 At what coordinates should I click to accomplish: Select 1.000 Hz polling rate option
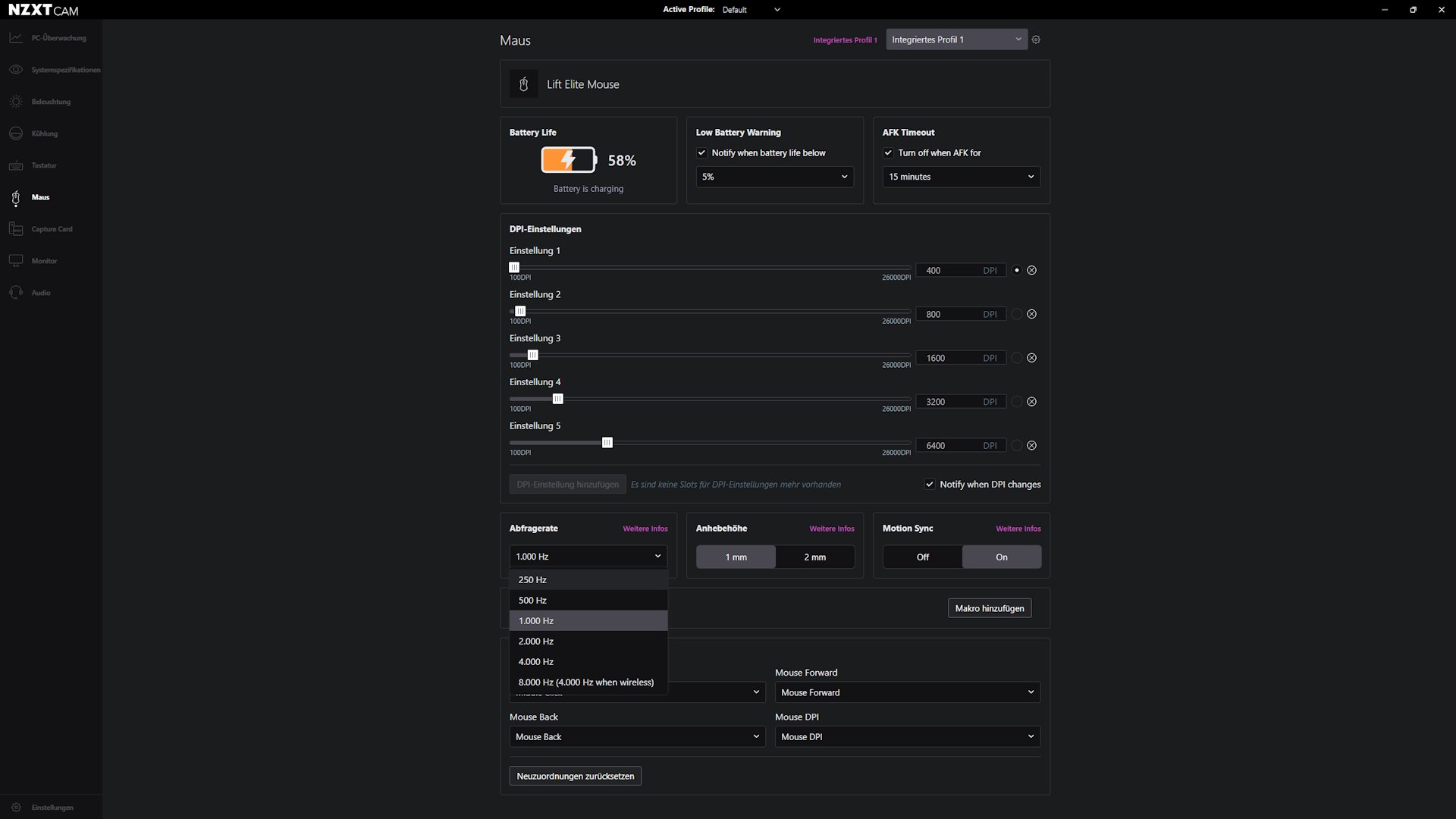pyautogui.click(x=588, y=621)
